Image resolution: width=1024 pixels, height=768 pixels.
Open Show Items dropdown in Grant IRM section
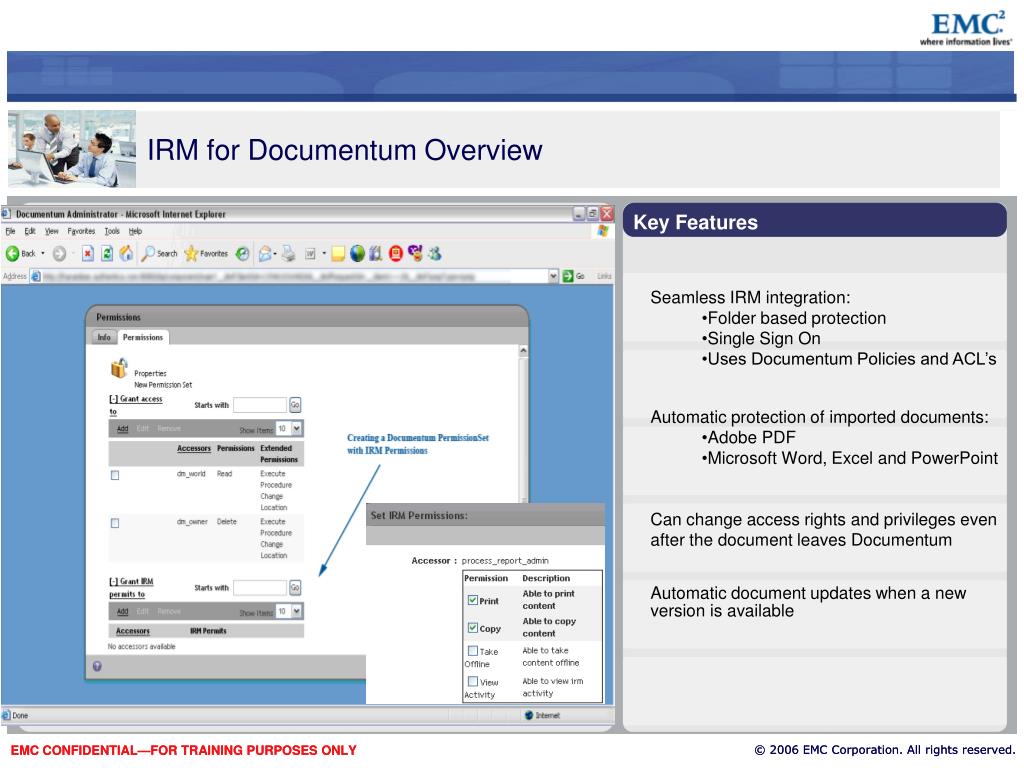[296, 611]
